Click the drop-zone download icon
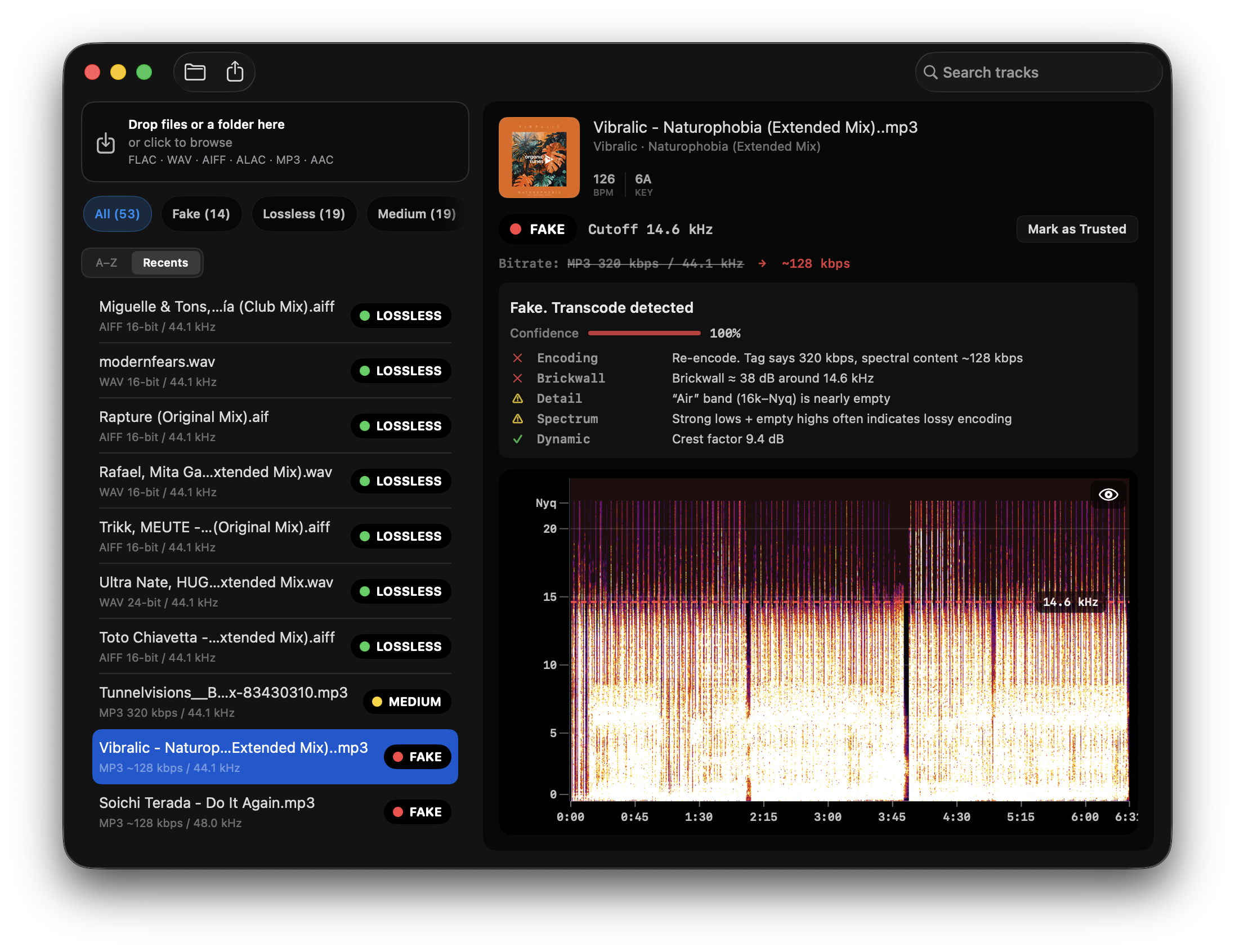Image resolution: width=1235 pixels, height=952 pixels. (x=106, y=143)
